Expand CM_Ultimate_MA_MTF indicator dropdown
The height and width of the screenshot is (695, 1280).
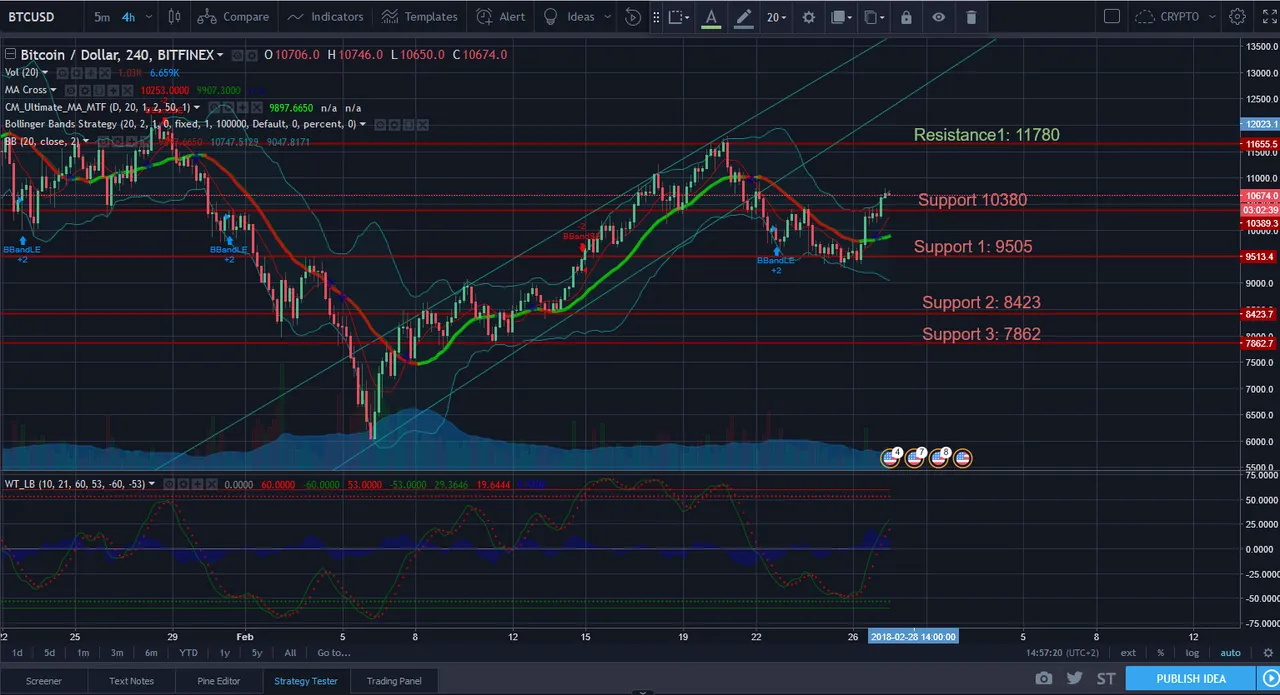point(197,107)
